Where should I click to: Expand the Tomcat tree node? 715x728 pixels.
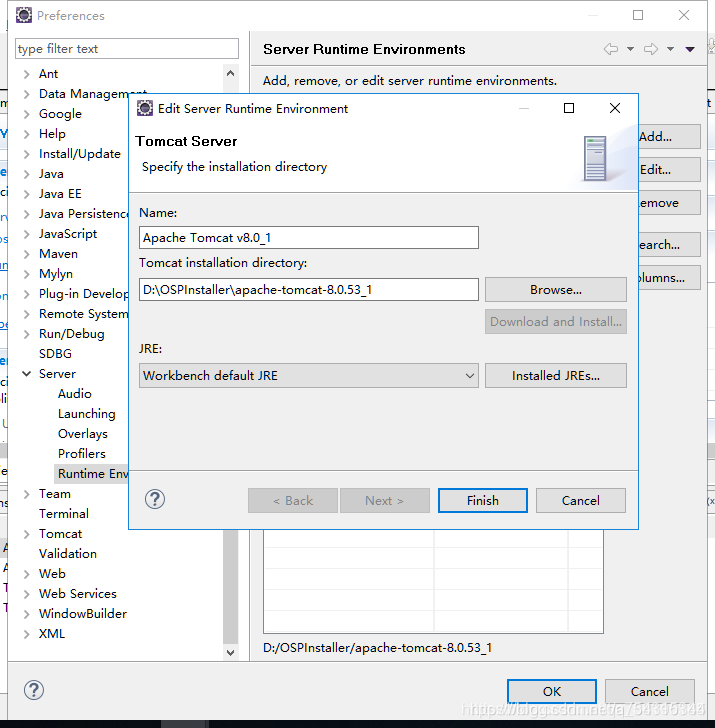(27, 534)
